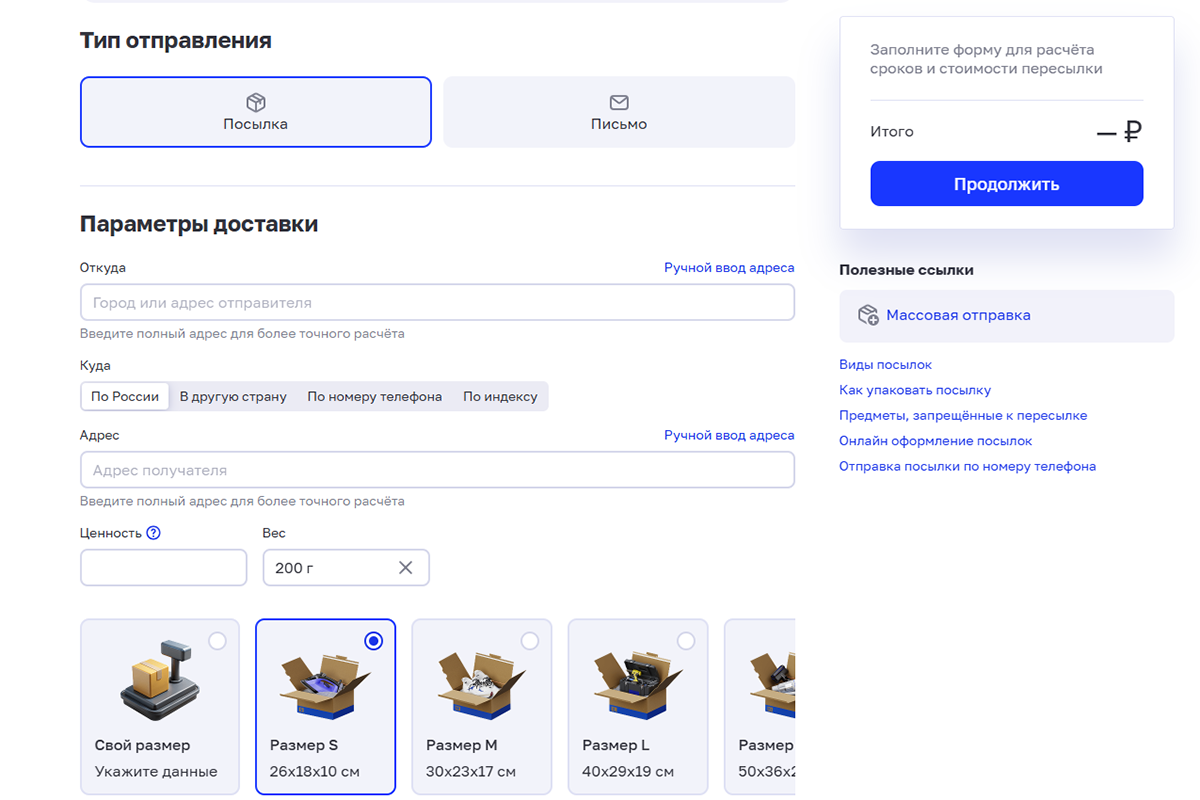Select the Свой размер radio button

click(218, 642)
